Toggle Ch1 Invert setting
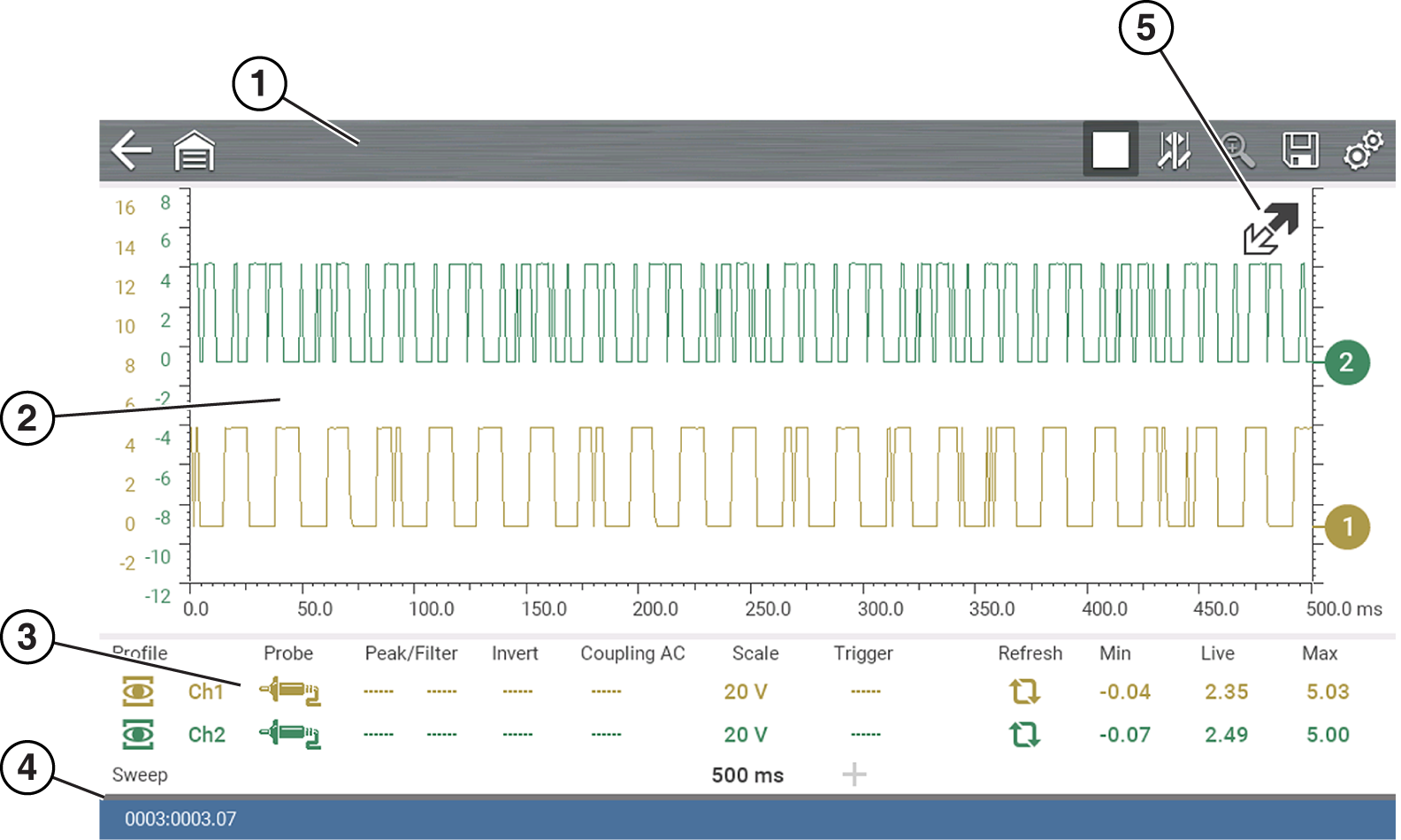The height and width of the screenshot is (840, 1401). pyautogui.click(x=517, y=691)
